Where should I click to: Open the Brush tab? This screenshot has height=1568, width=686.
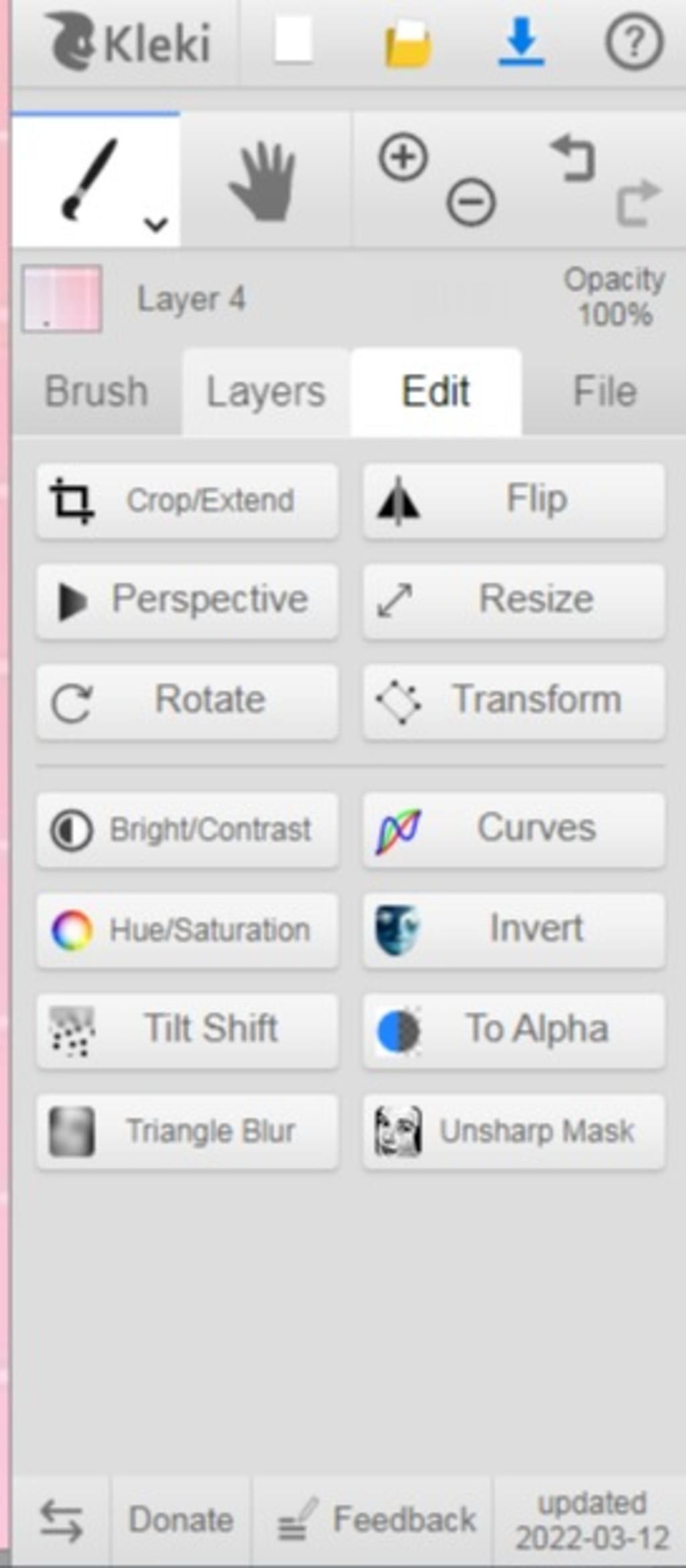point(96,392)
